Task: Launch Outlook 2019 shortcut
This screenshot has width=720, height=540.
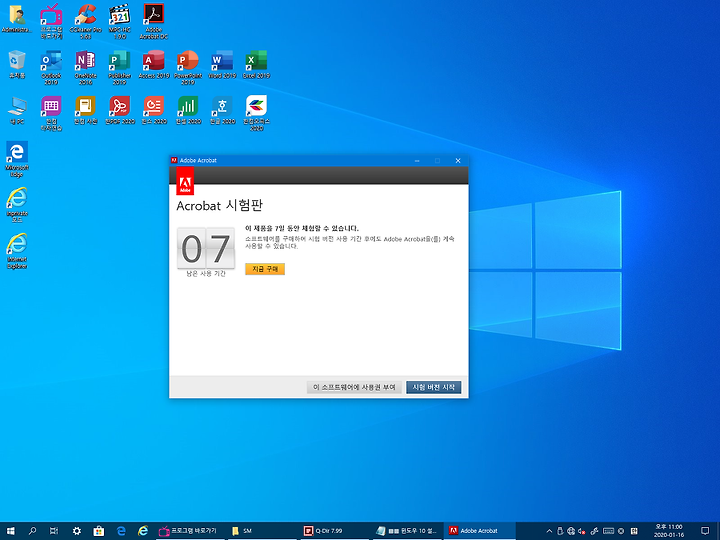Action: coord(51,67)
